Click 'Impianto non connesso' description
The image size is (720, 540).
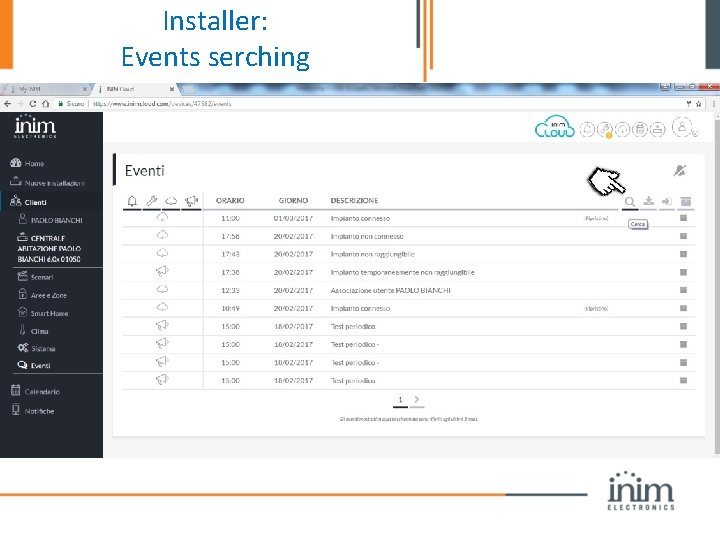point(367,236)
